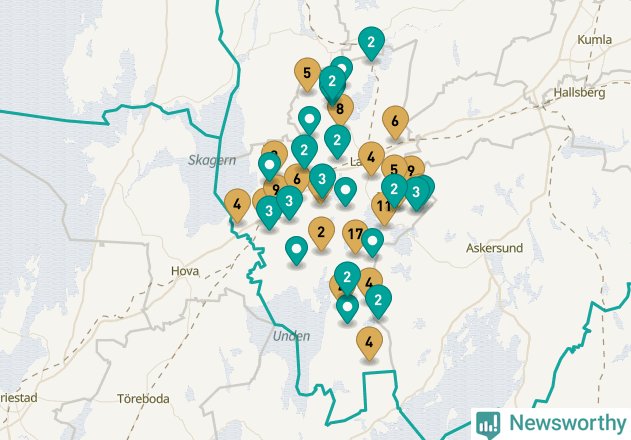Image resolution: width=631 pixels, height=440 pixels.
Task: Select the teal dot marker right of 17
Action: (x=373, y=242)
